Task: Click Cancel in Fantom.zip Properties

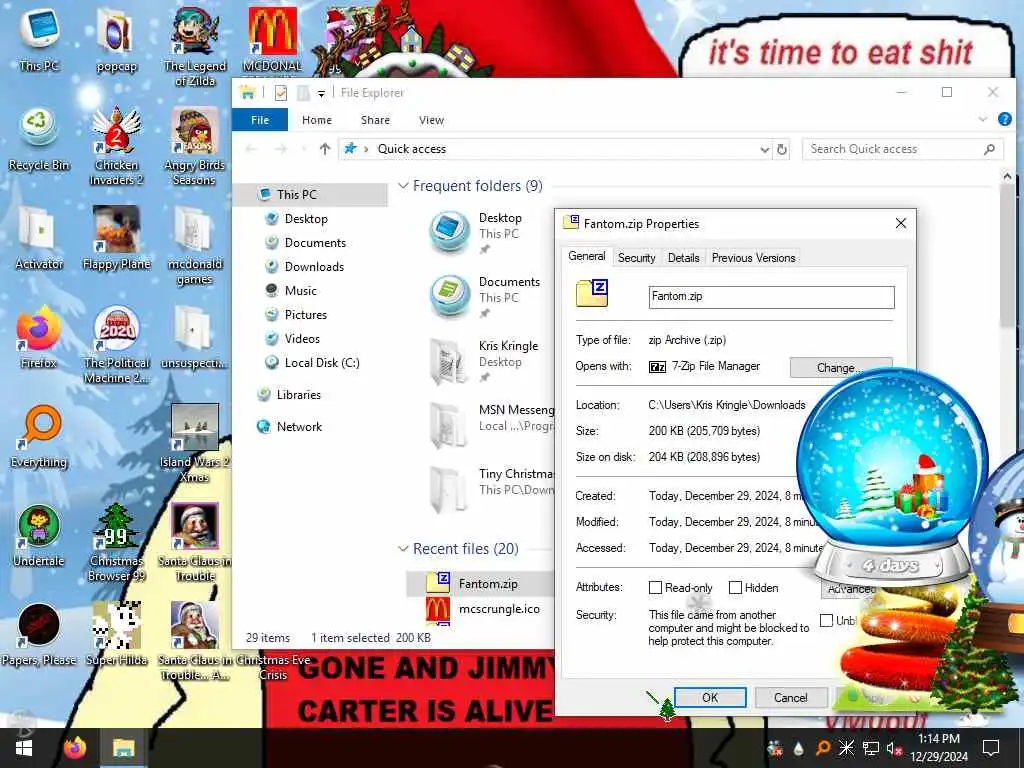Action: [791, 697]
